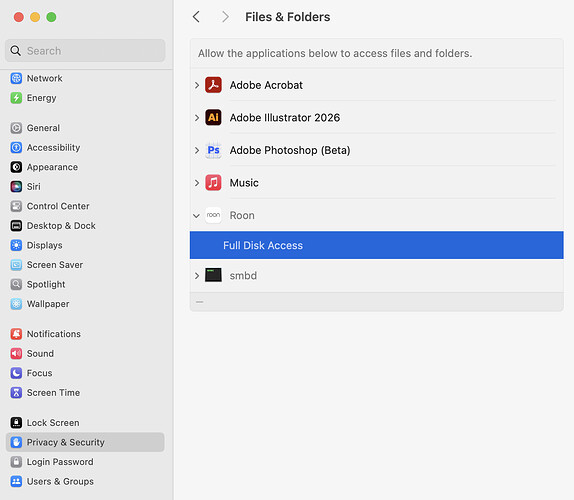This screenshot has width=574, height=500.
Task: Open the Network settings label
Action: coord(45,78)
